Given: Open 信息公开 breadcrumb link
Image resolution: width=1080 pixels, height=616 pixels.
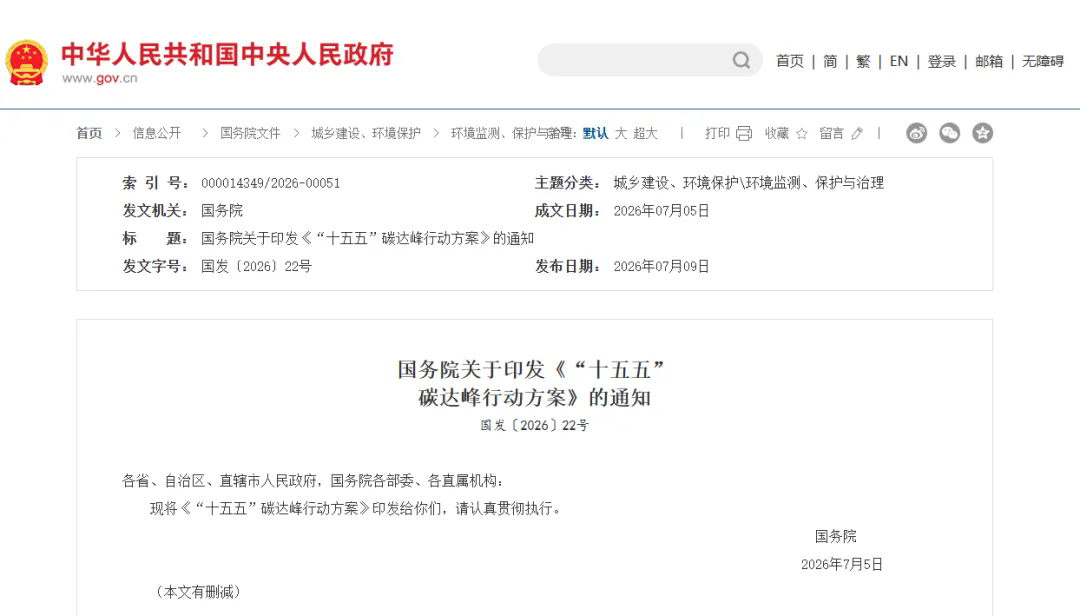Looking at the screenshot, I should pos(157,133).
